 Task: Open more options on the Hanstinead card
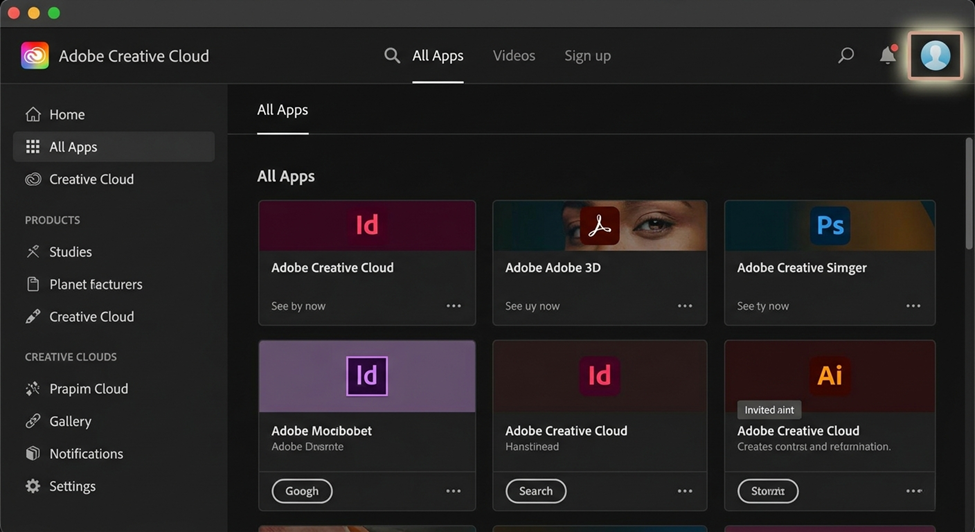[685, 491]
